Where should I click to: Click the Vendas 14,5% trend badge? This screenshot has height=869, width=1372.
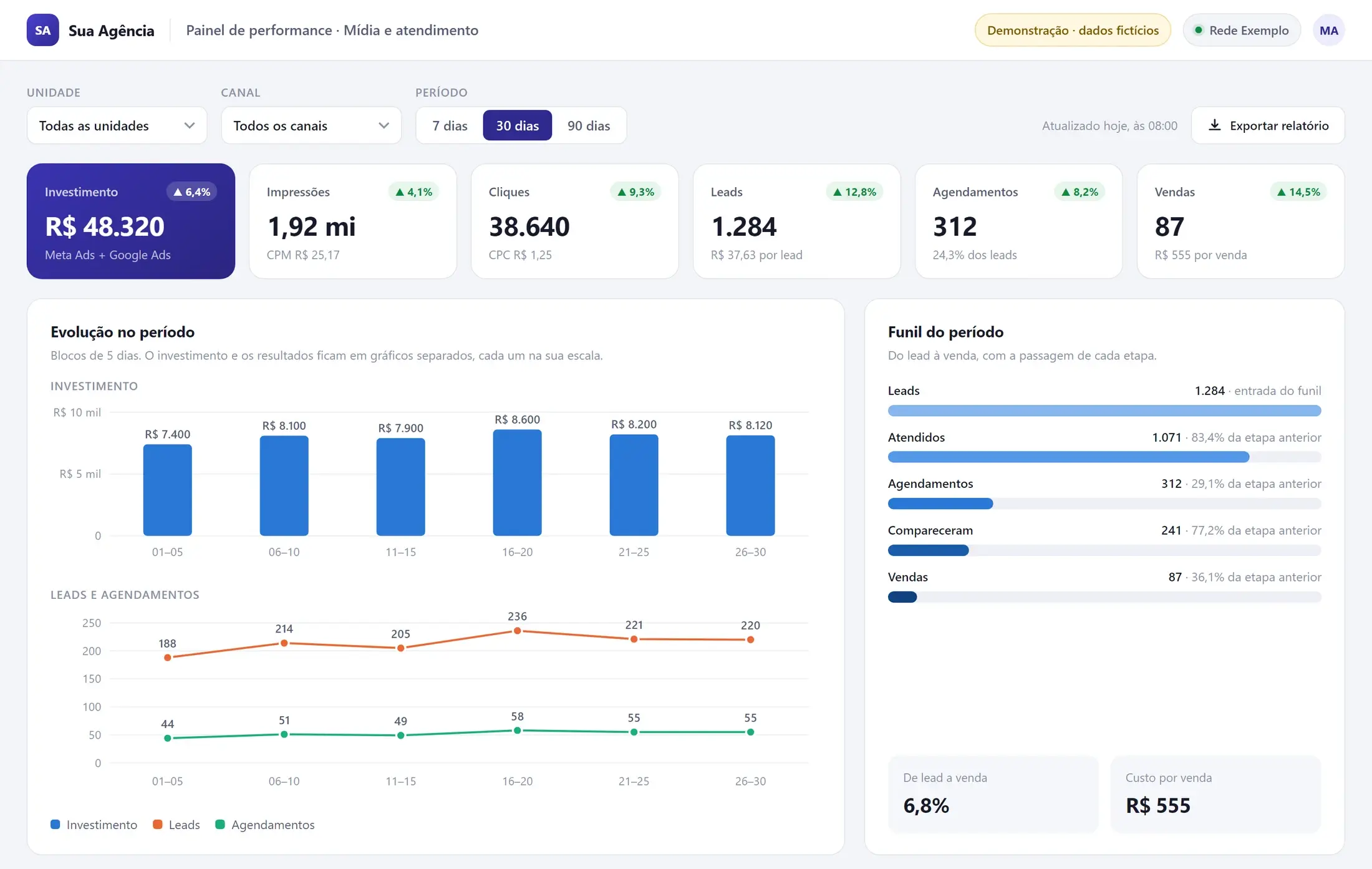(x=1298, y=192)
